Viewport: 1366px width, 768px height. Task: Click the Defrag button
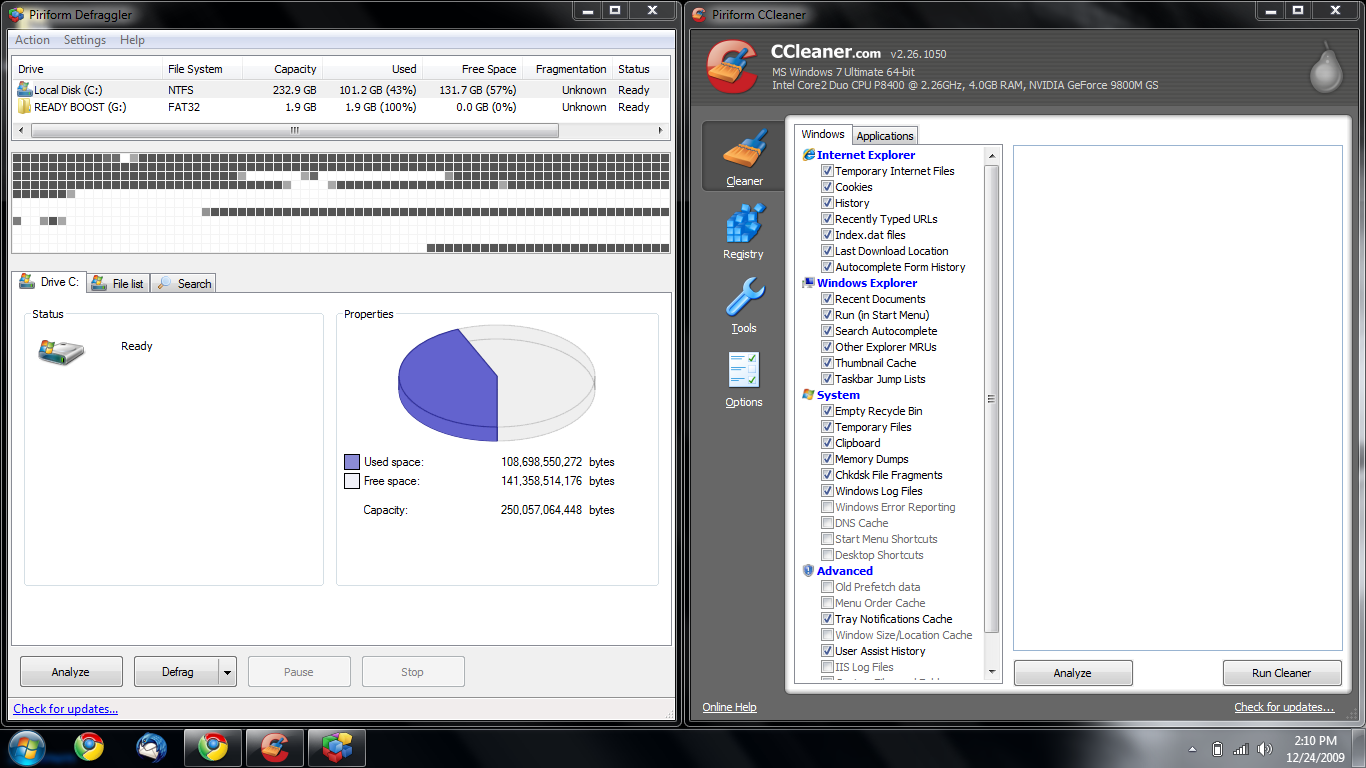[x=177, y=672]
